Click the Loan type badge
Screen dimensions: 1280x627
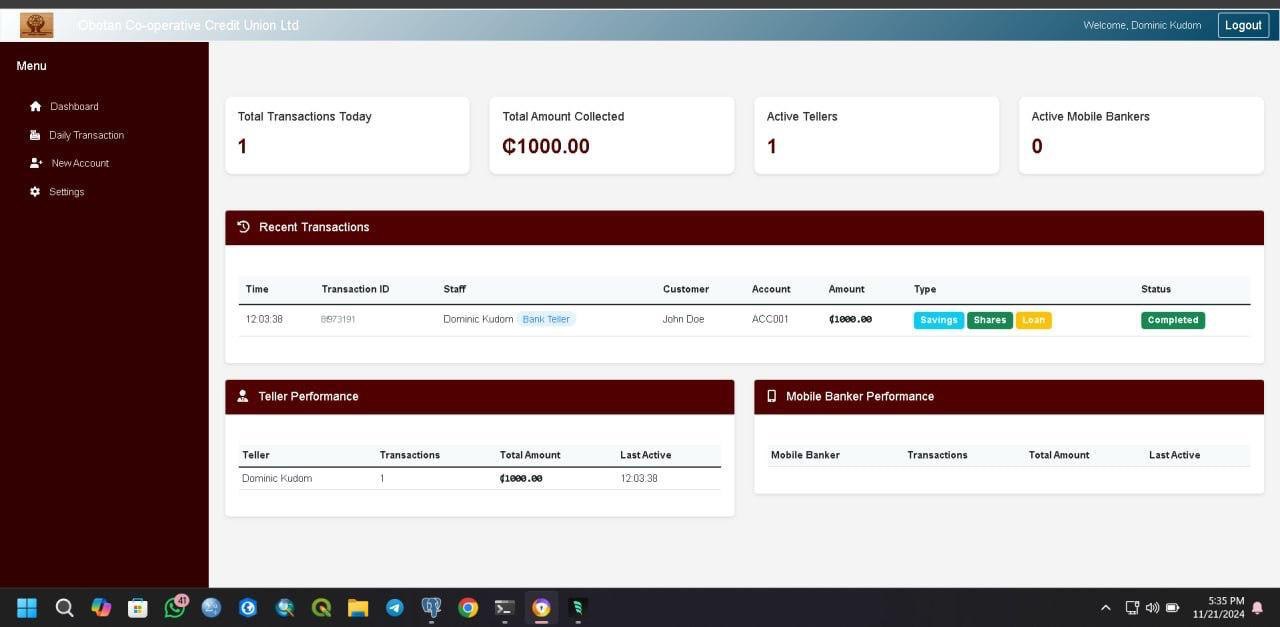coord(1033,320)
